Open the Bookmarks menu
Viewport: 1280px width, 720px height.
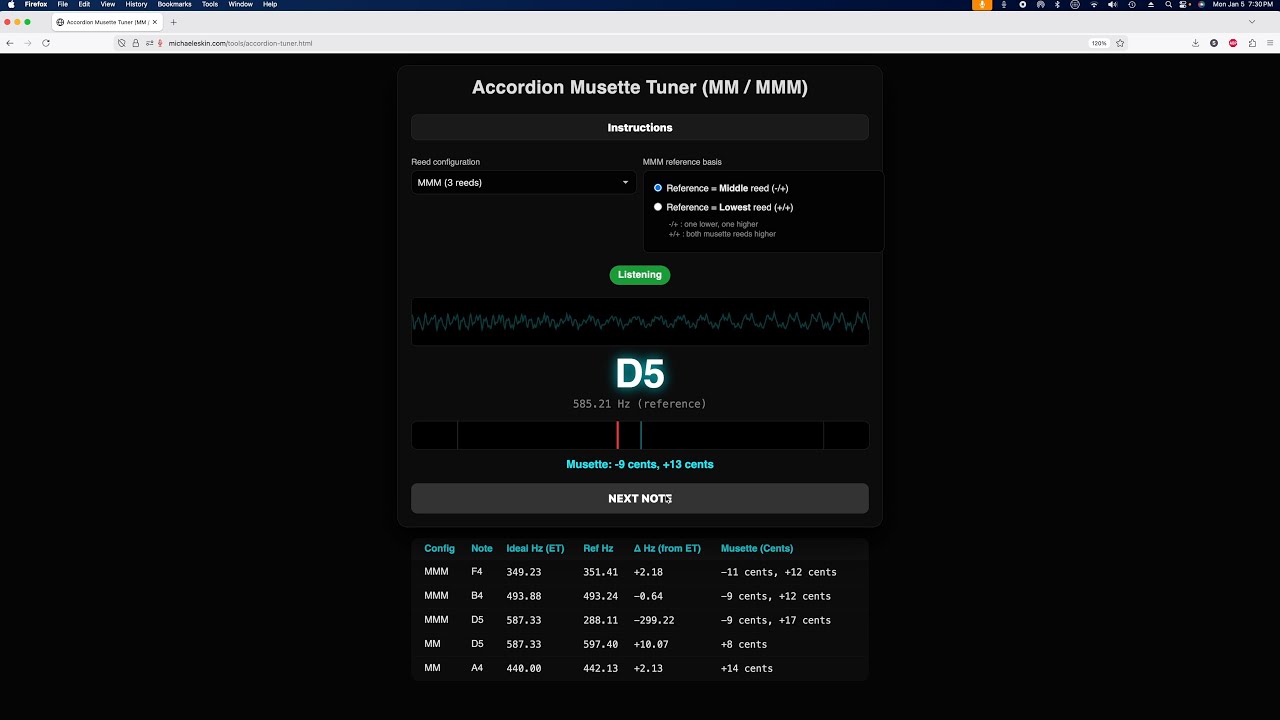[x=174, y=4]
